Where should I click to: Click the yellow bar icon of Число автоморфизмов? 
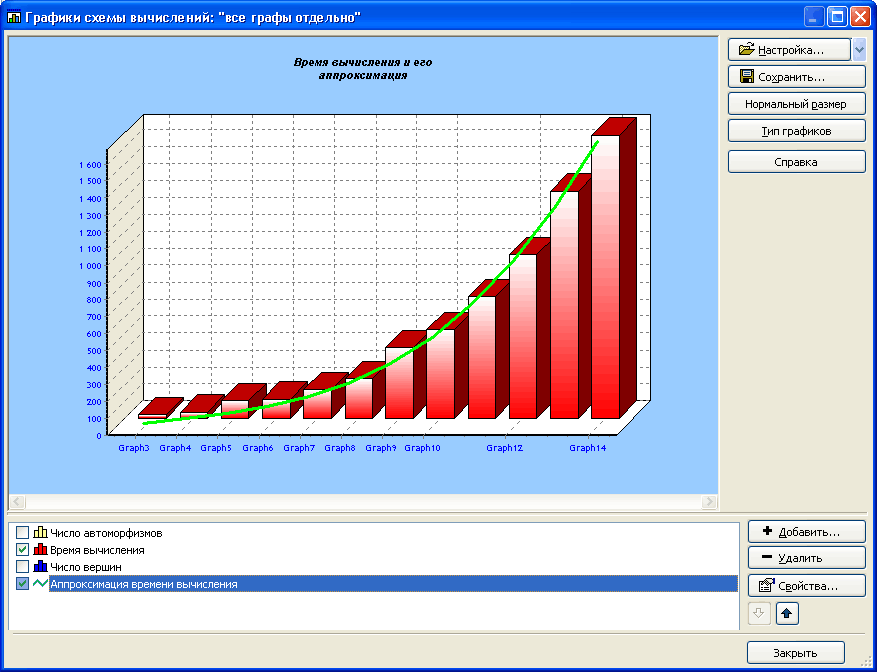coord(40,532)
